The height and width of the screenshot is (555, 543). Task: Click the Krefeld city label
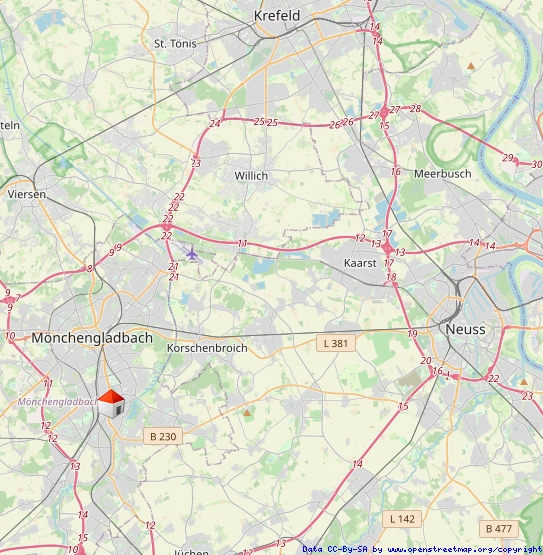[277, 16]
